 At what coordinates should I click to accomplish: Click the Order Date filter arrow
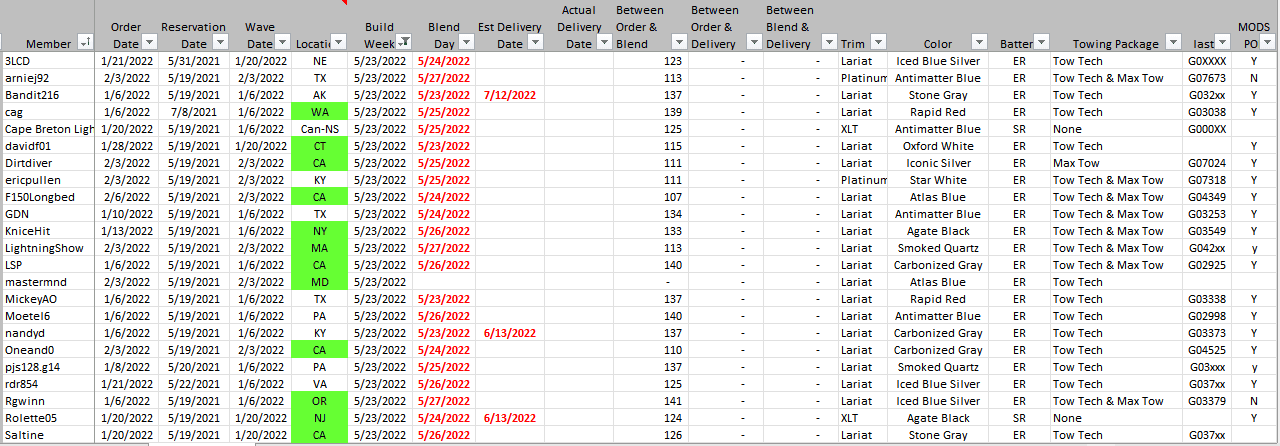[x=149, y=42]
